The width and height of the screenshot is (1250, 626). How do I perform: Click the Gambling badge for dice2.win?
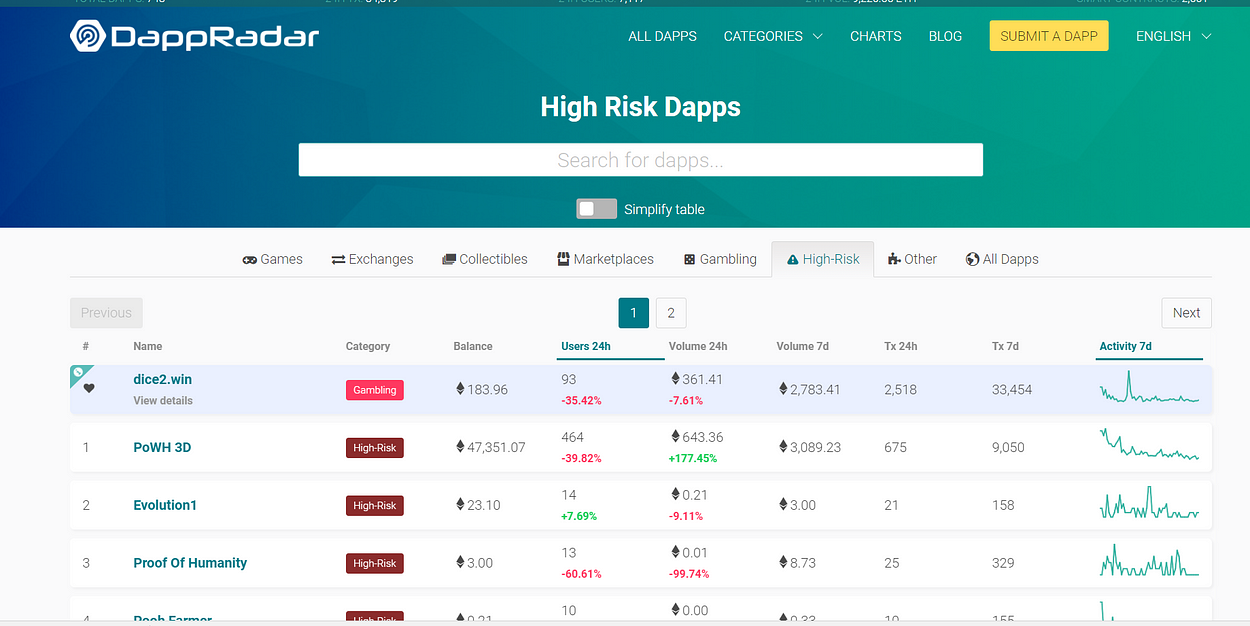[x=375, y=390]
